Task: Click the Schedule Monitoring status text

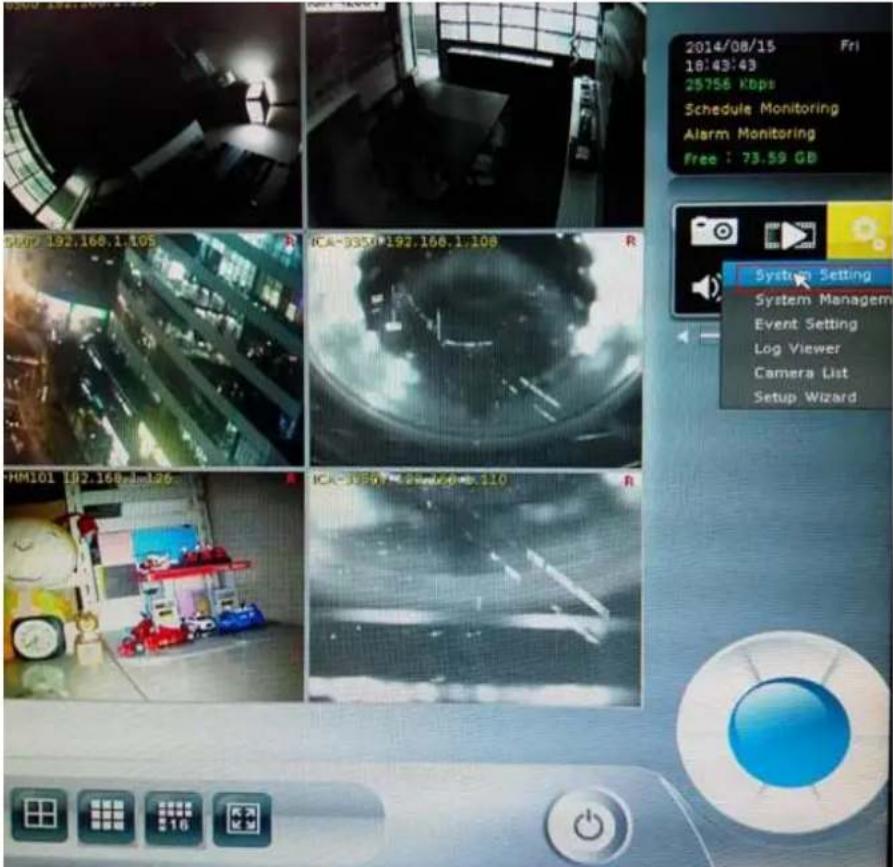Action: point(761,108)
